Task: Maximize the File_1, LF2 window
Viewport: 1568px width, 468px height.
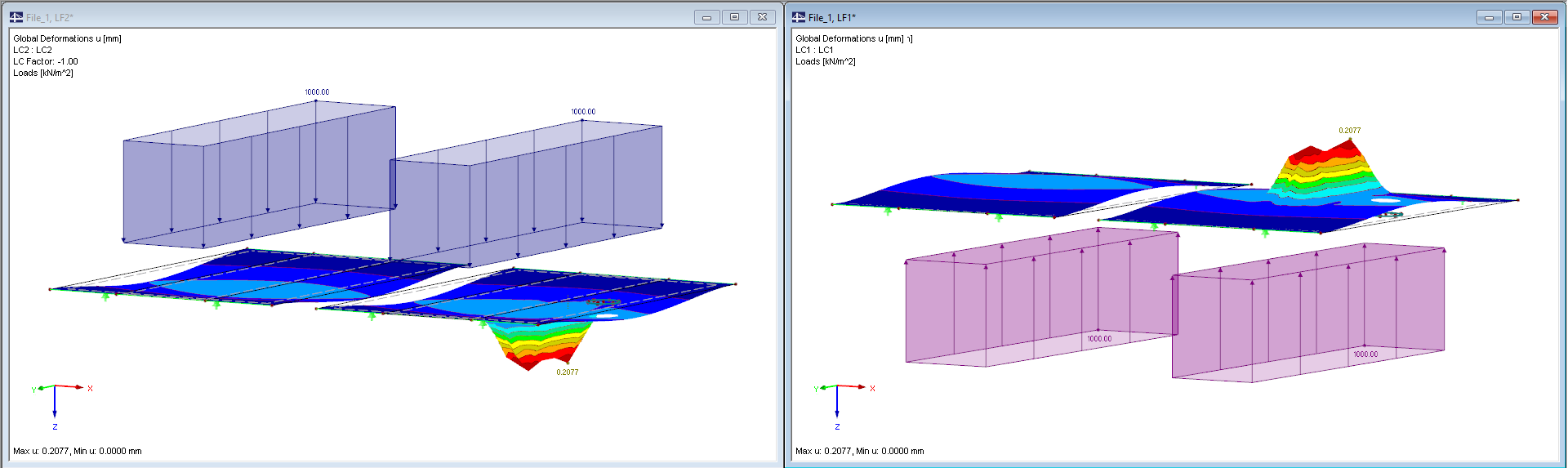Action: click(x=734, y=17)
